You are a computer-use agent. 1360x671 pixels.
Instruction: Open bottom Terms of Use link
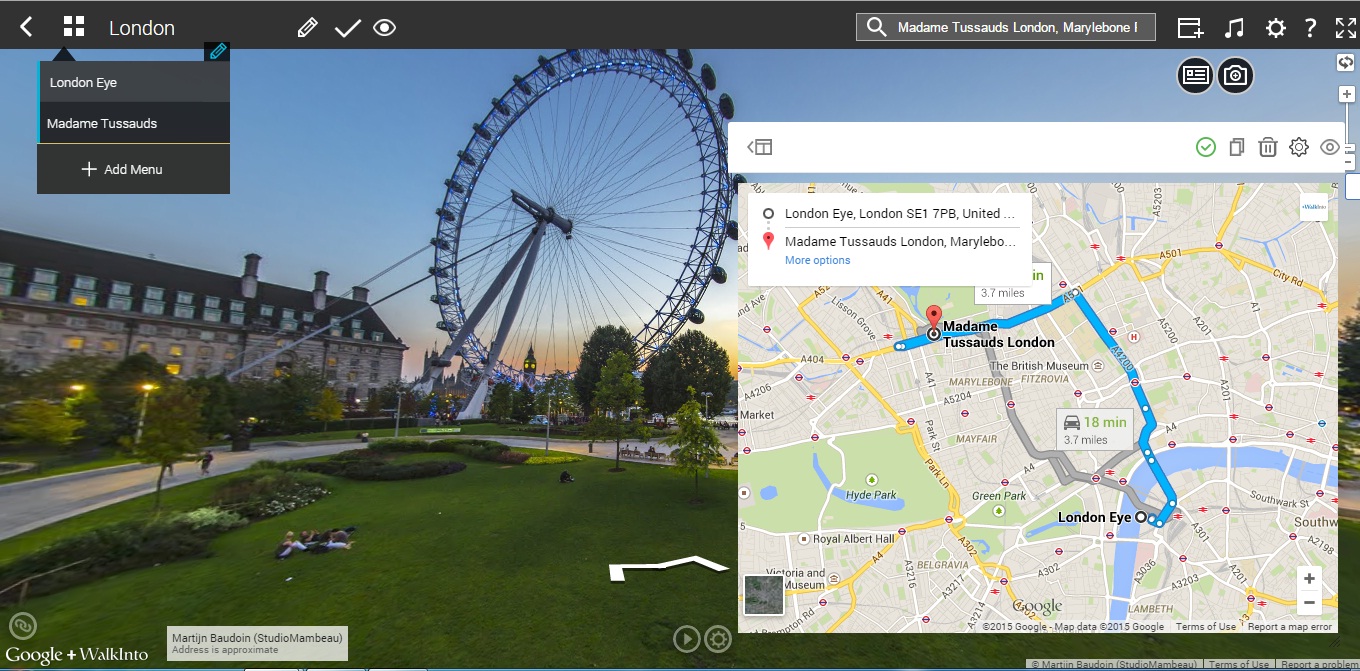pyautogui.click(x=1239, y=665)
